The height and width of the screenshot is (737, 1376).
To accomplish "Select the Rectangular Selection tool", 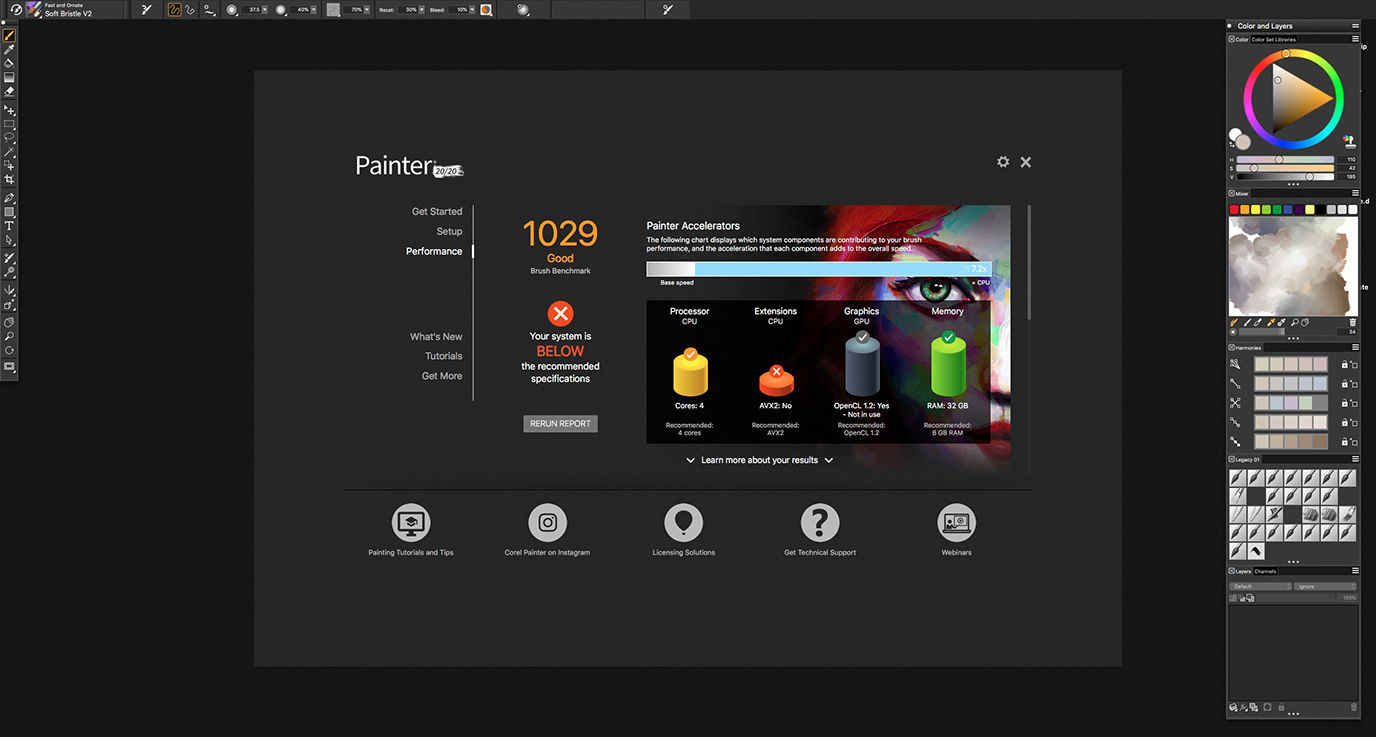I will [x=9, y=124].
